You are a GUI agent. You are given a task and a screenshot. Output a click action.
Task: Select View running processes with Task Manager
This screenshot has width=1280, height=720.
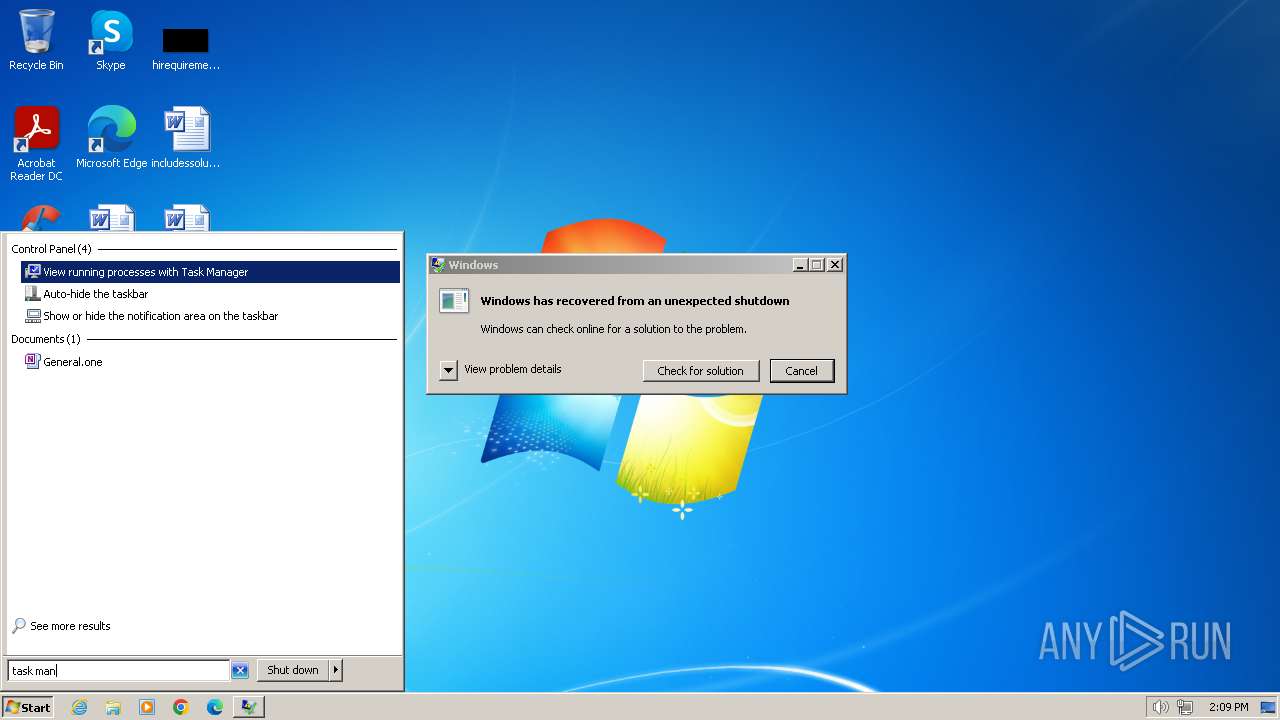point(210,272)
